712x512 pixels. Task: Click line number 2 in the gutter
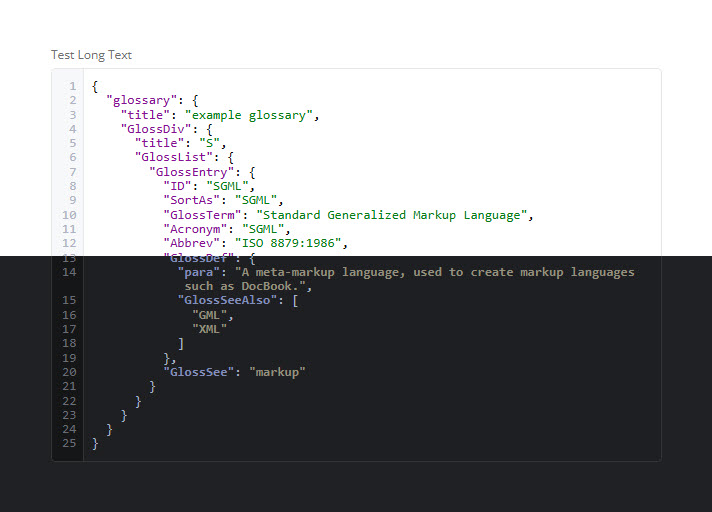(73, 100)
